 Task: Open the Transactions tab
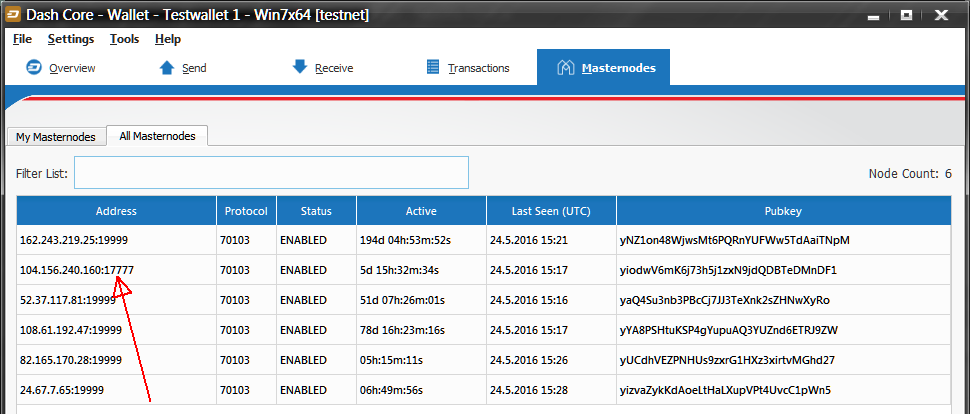coord(468,68)
